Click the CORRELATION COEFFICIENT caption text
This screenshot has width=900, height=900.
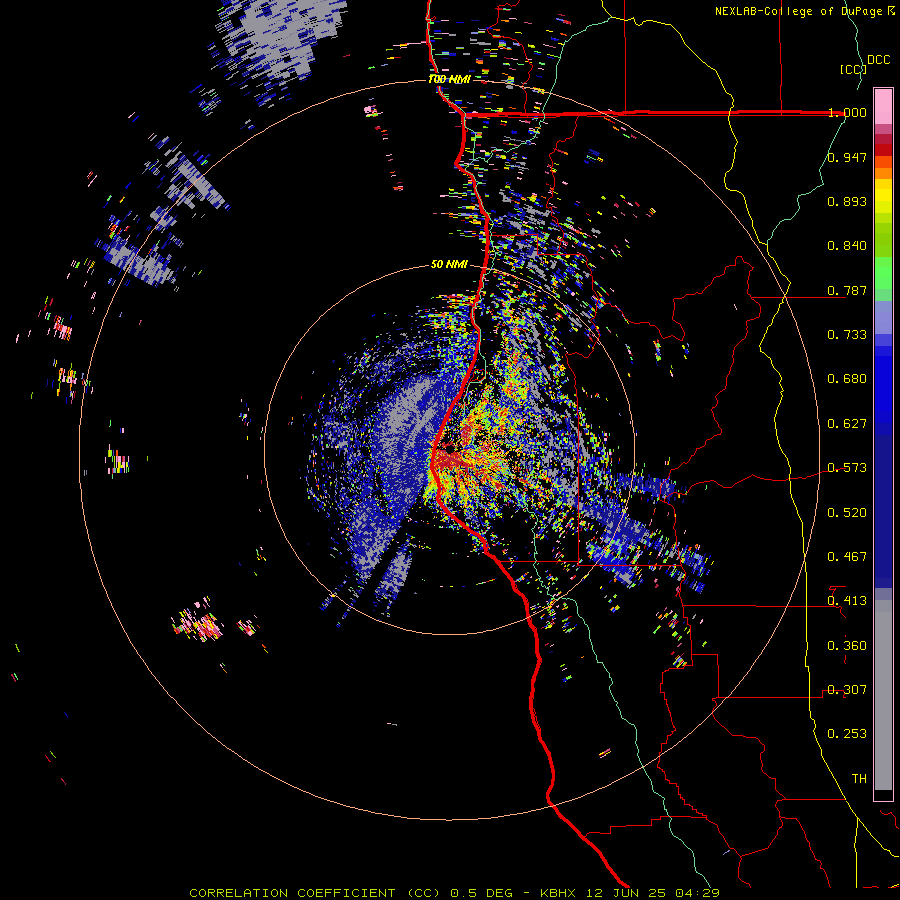click(292, 893)
